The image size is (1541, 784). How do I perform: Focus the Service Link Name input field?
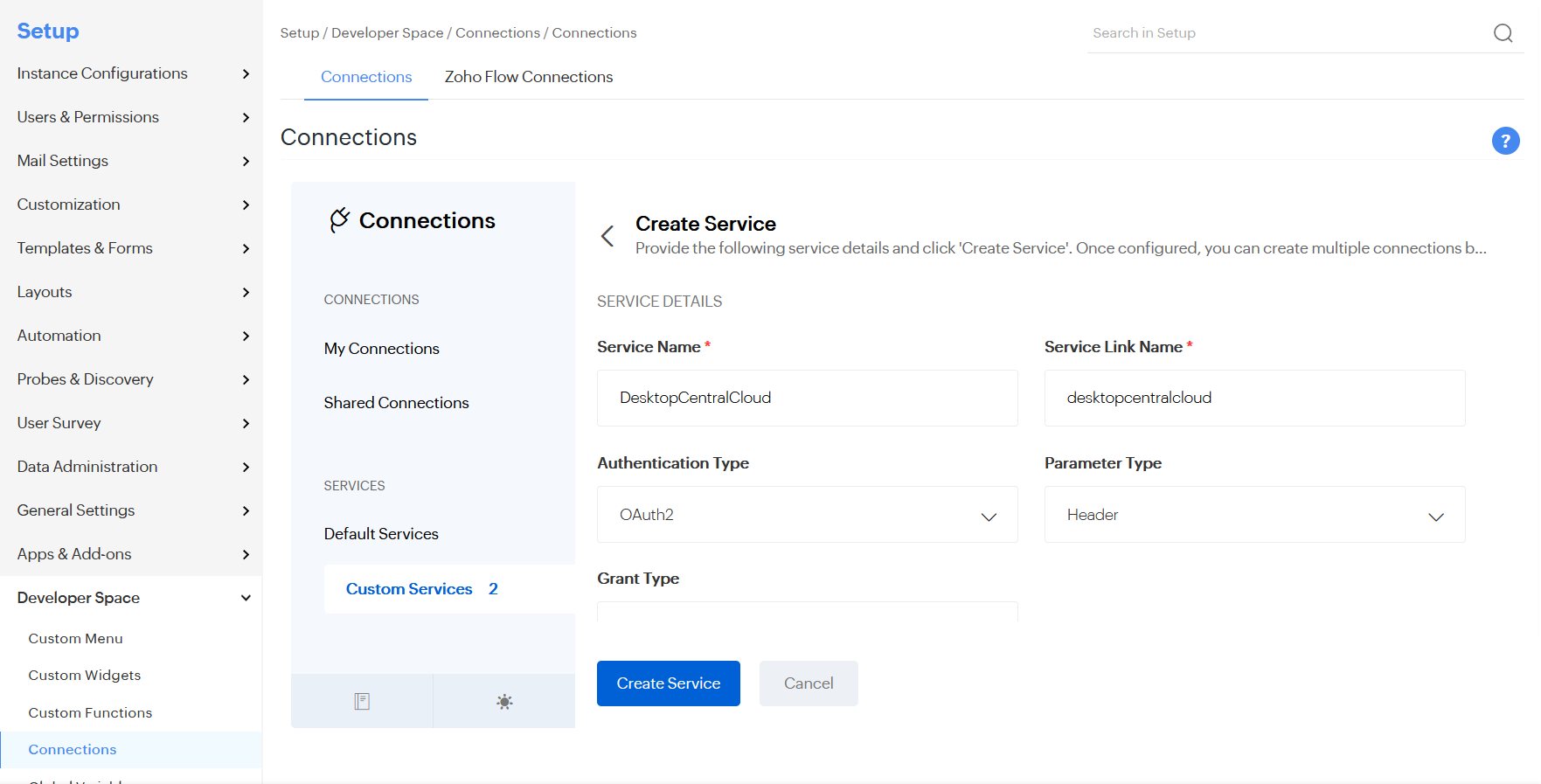pos(1254,398)
